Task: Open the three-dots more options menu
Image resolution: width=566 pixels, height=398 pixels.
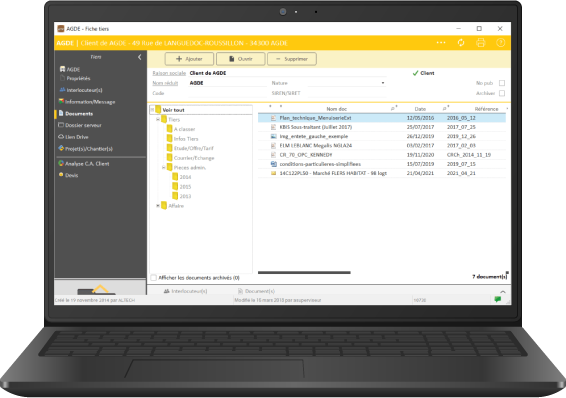Action: coord(441,43)
